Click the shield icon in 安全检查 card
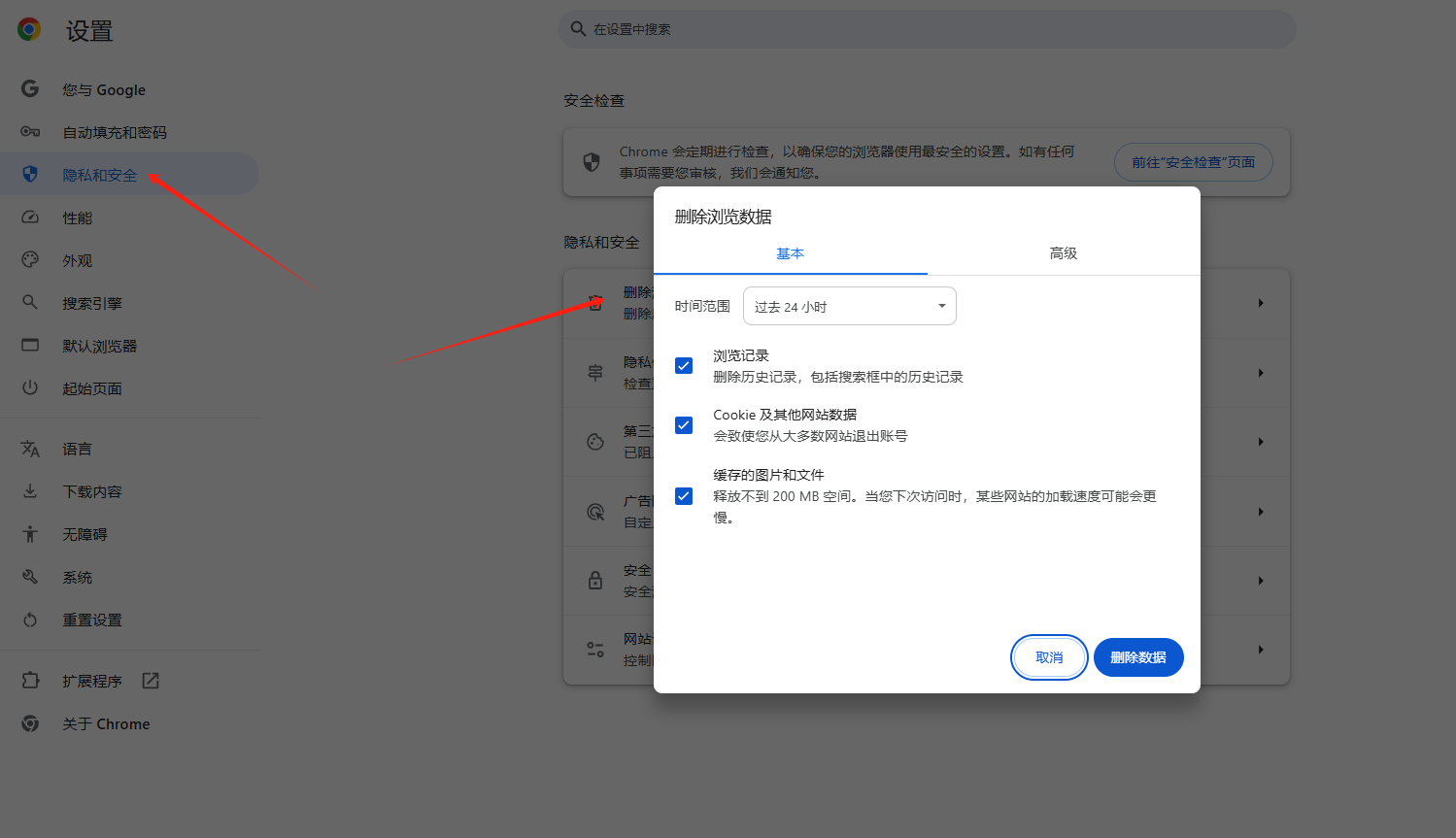Viewport: 1456px width, 838px height. point(592,162)
